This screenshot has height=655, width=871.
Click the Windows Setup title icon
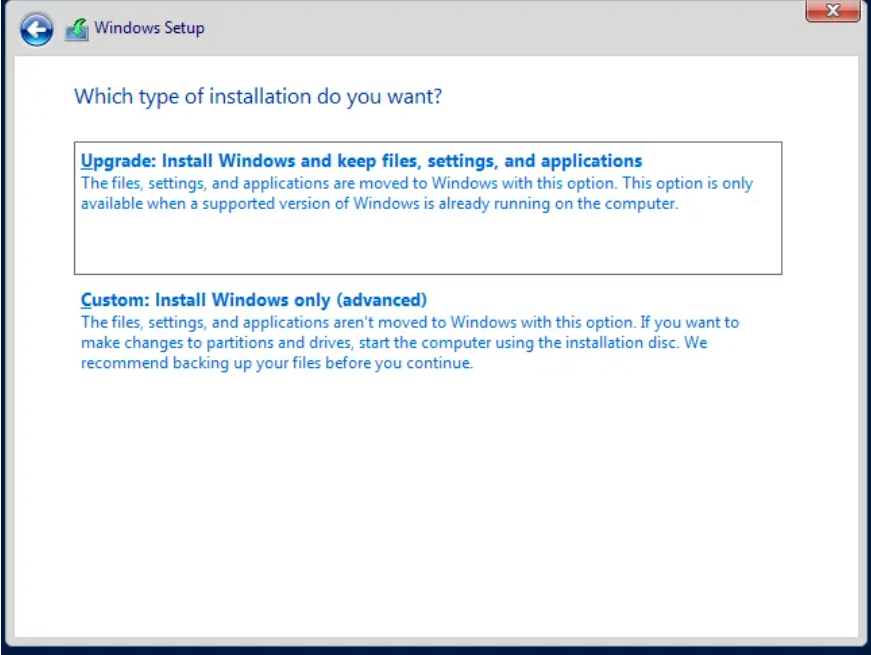coord(77,29)
